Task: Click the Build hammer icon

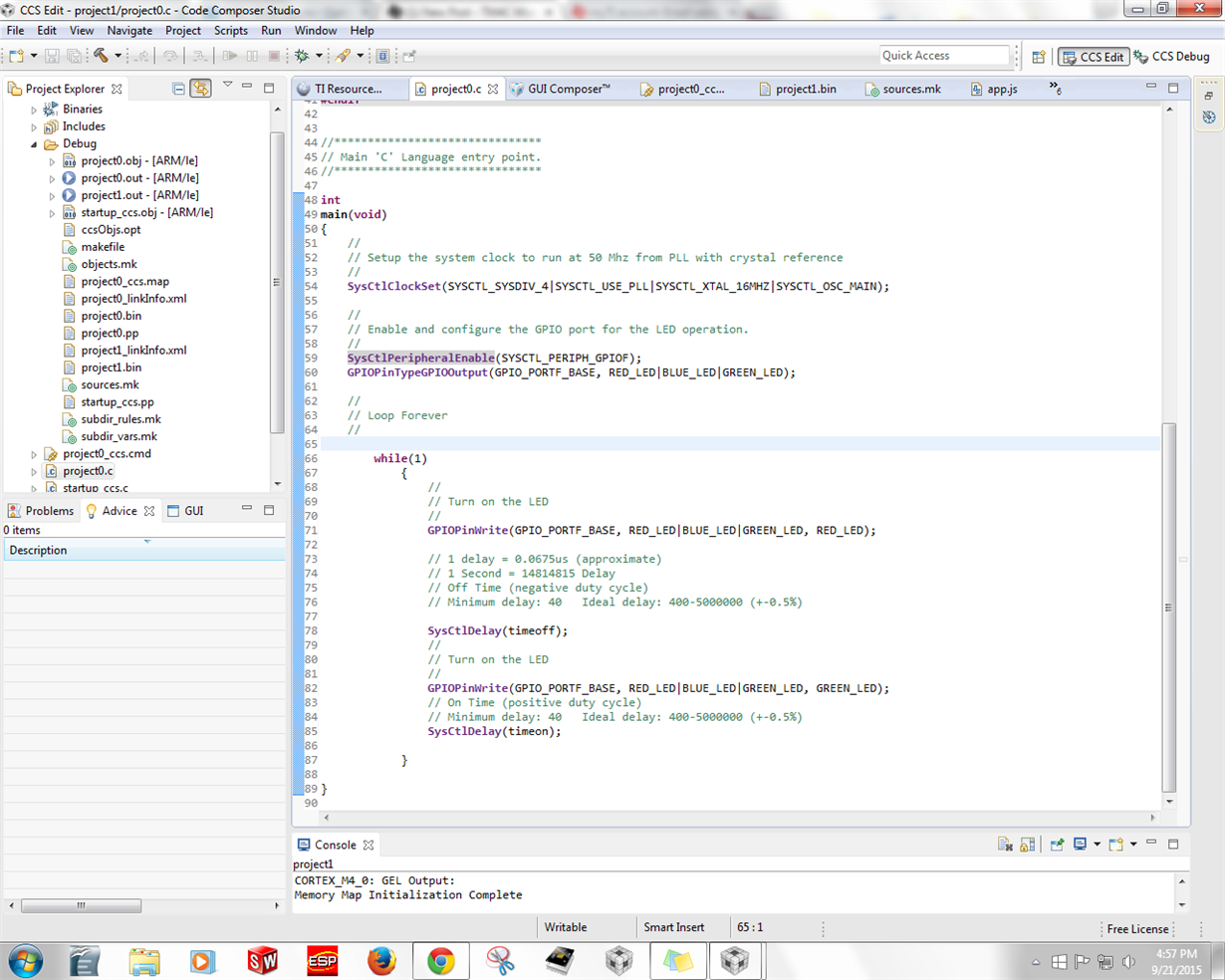Action: tap(101, 56)
